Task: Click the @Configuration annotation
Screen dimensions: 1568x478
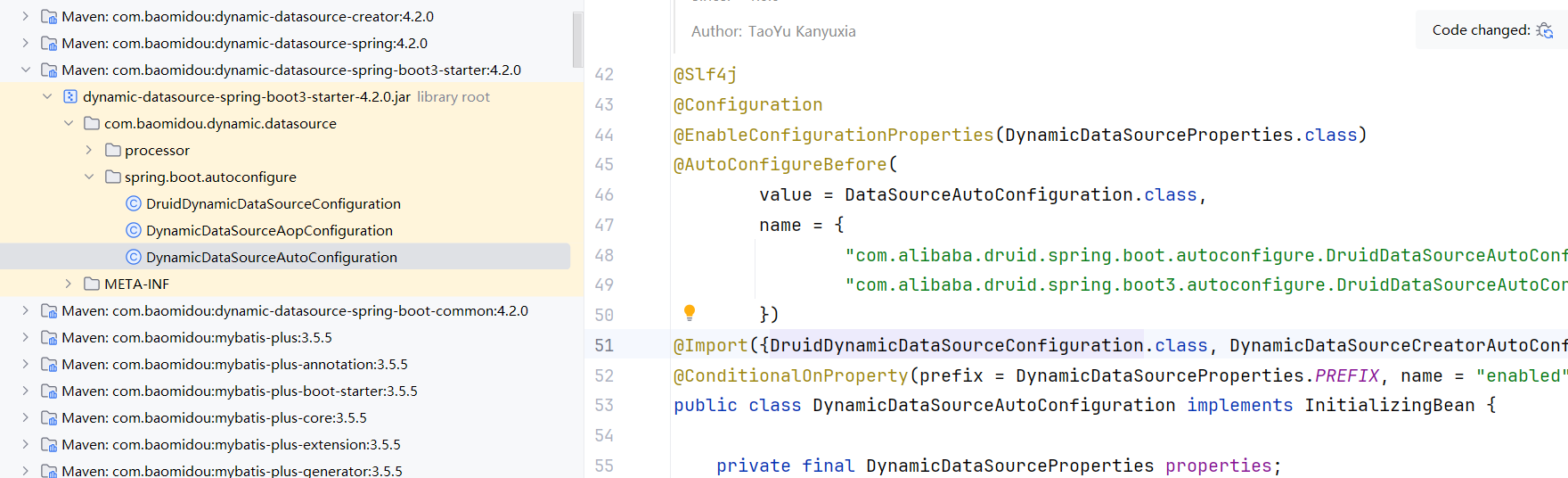Action: (748, 105)
